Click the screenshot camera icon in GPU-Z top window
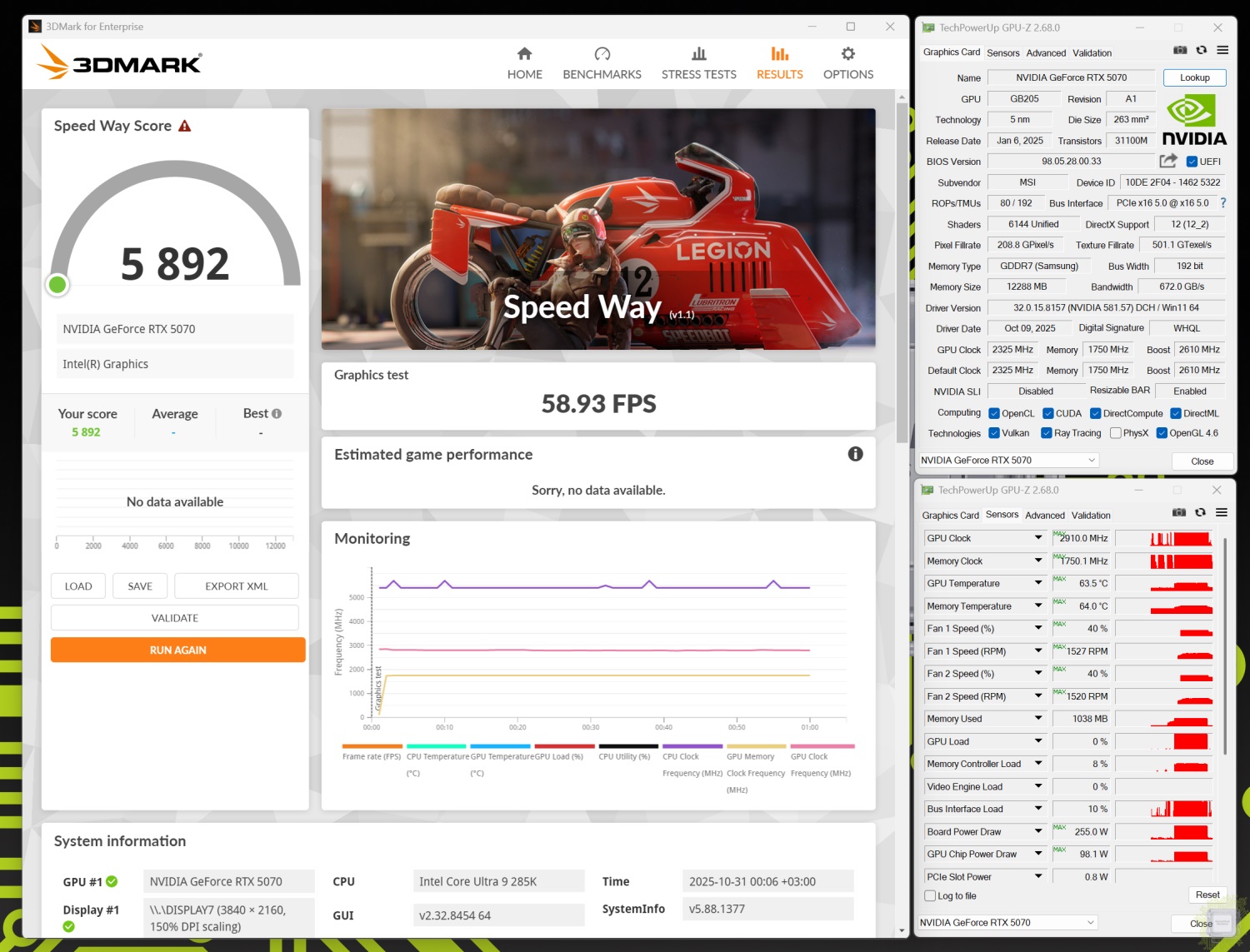This screenshot has height=952, width=1250. (x=1180, y=51)
